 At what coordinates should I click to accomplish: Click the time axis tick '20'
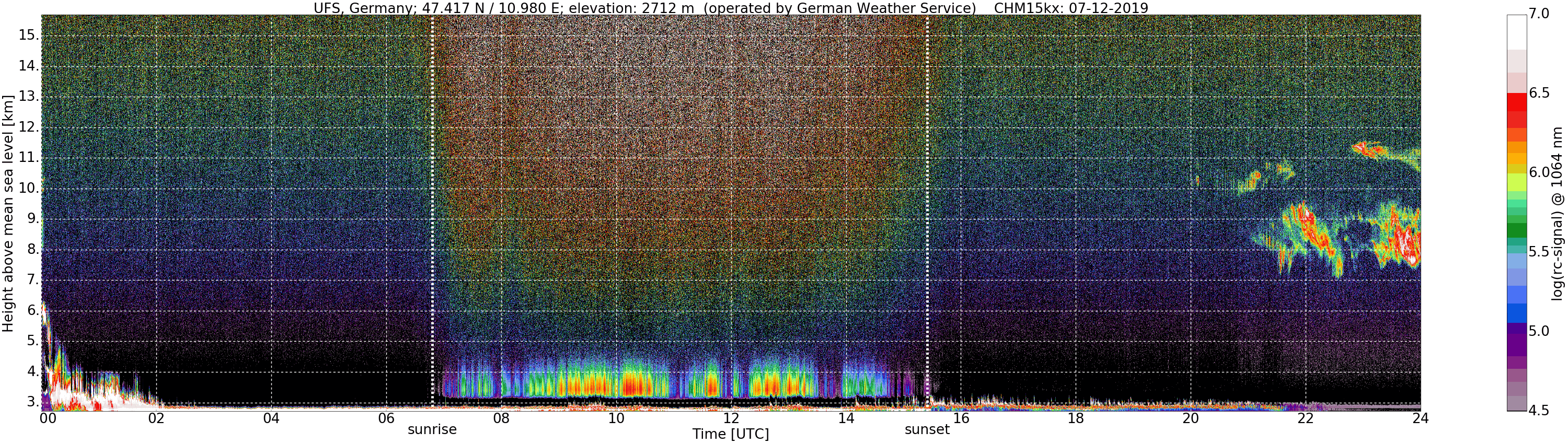point(1191,418)
